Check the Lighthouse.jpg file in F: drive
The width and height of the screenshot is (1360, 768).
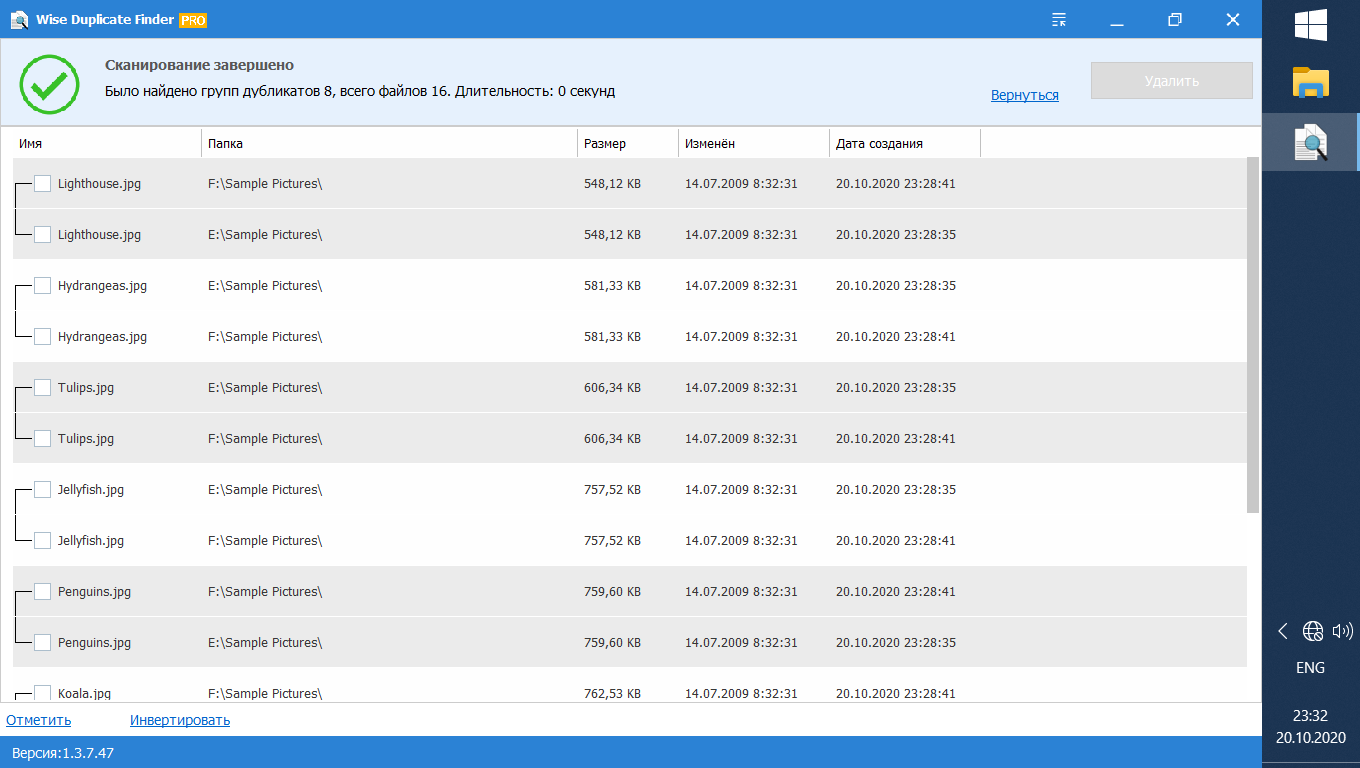[x=42, y=184]
